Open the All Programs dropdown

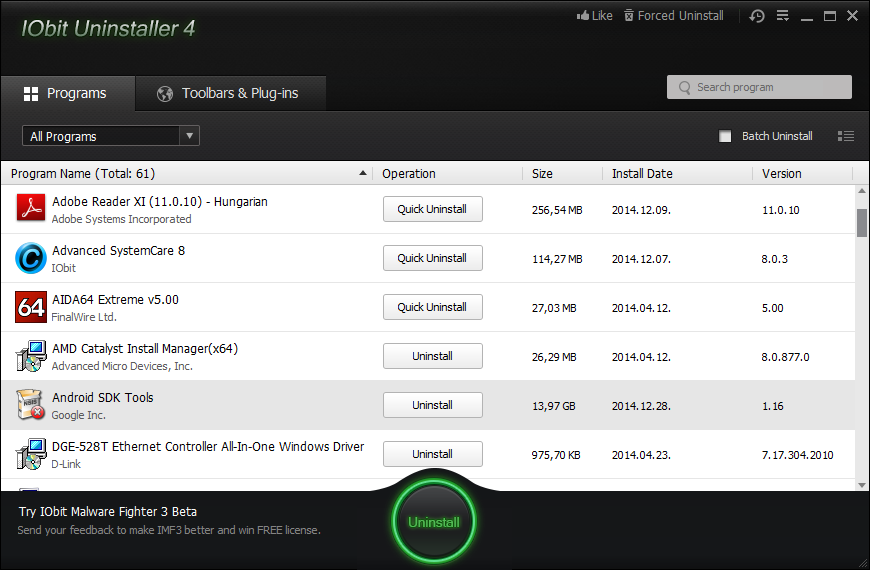110,136
